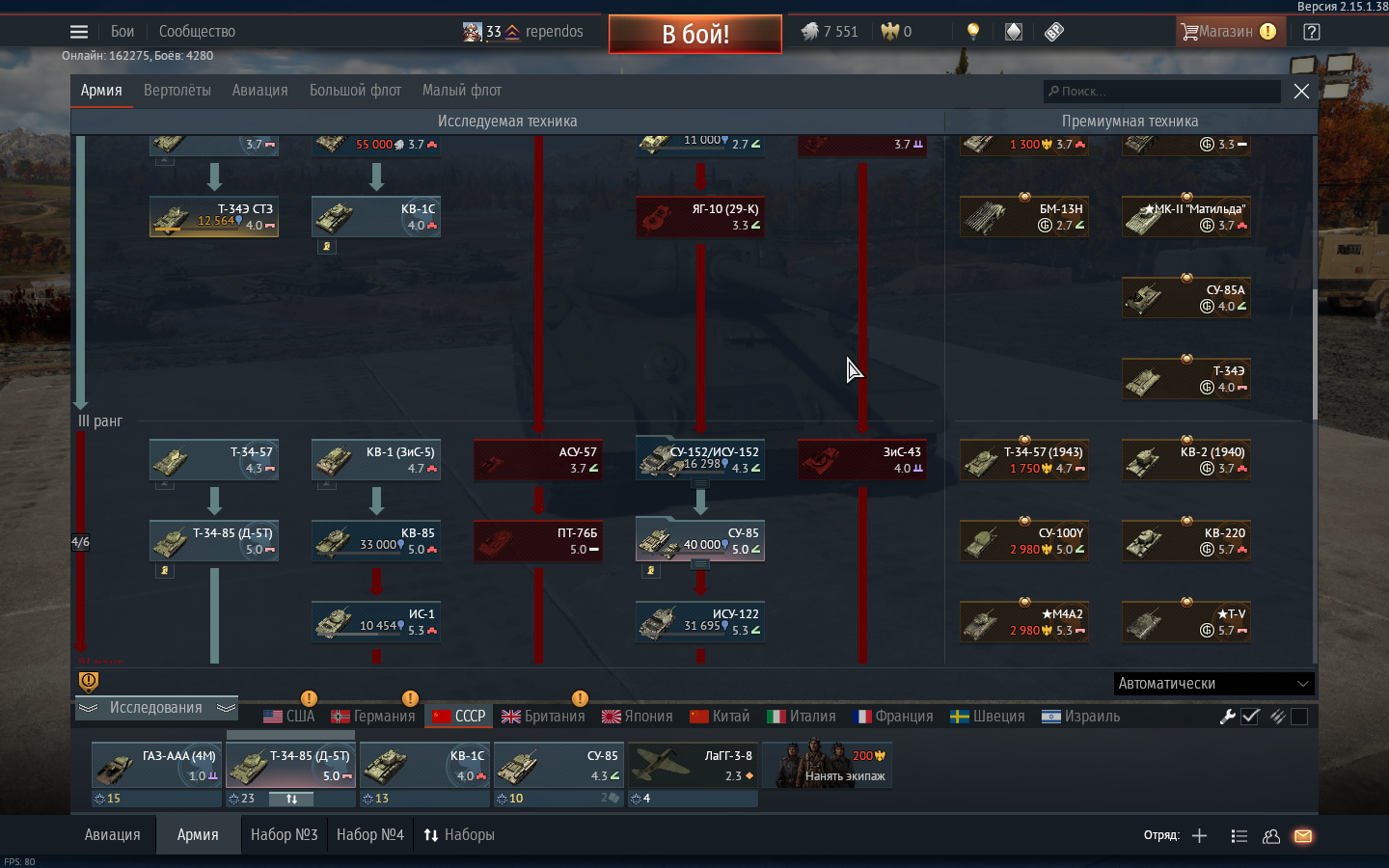
Task: Open the Магазин store
Action: coord(1229,32)
